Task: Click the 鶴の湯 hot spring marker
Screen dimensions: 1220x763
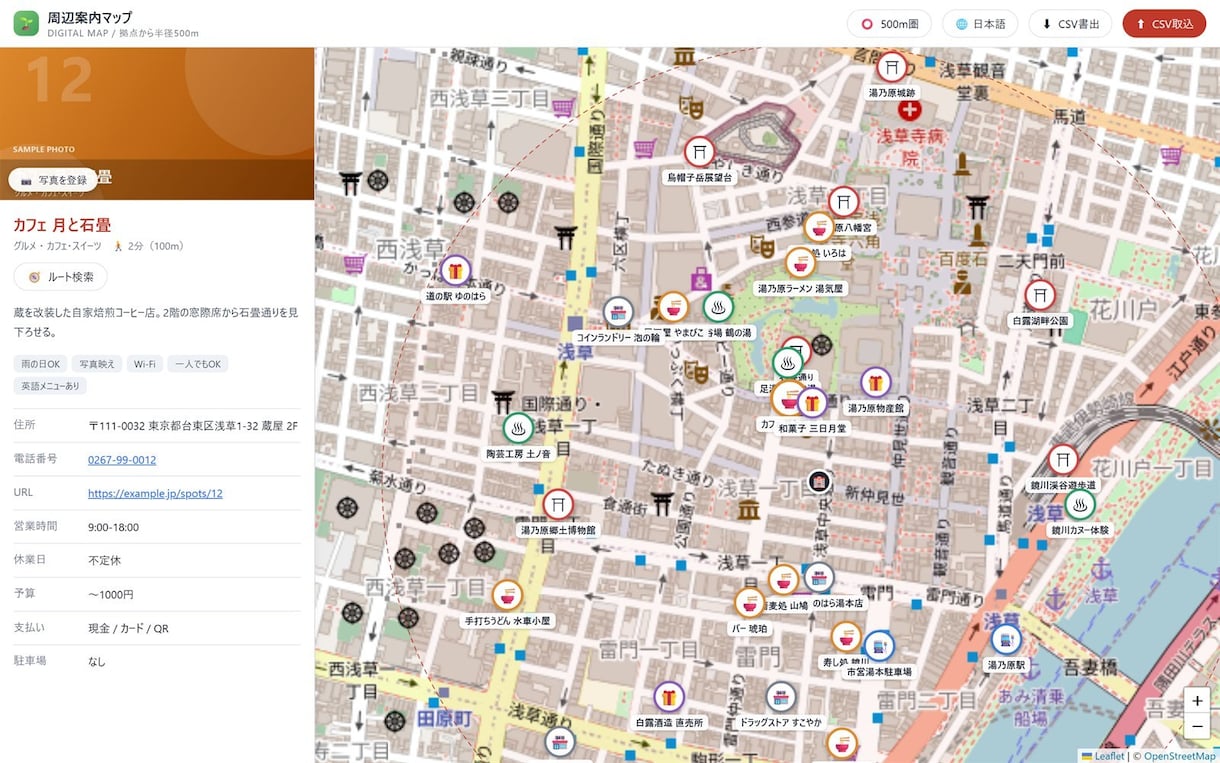Action: pos(718,307)
